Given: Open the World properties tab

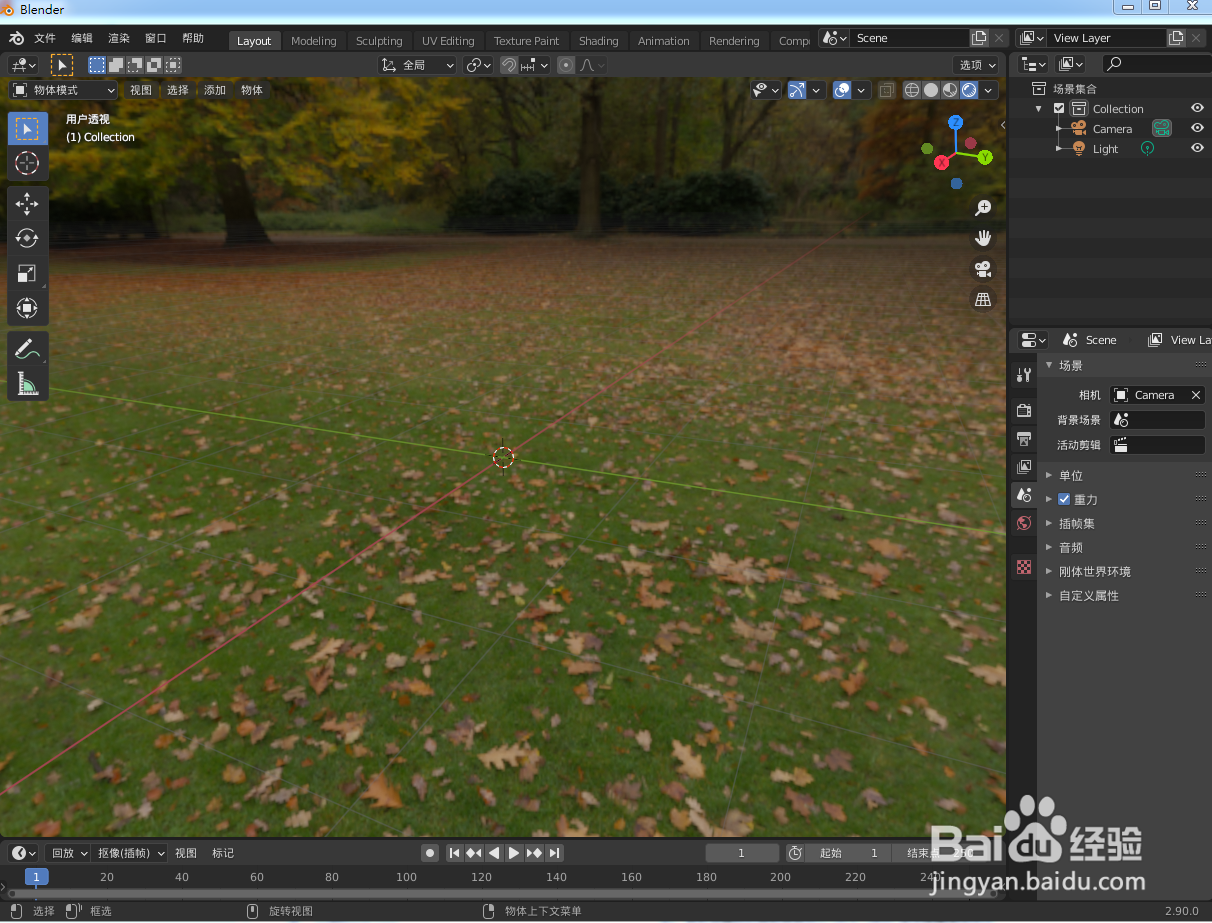Looking at the screenshot, I should [x=1023, y=523].
